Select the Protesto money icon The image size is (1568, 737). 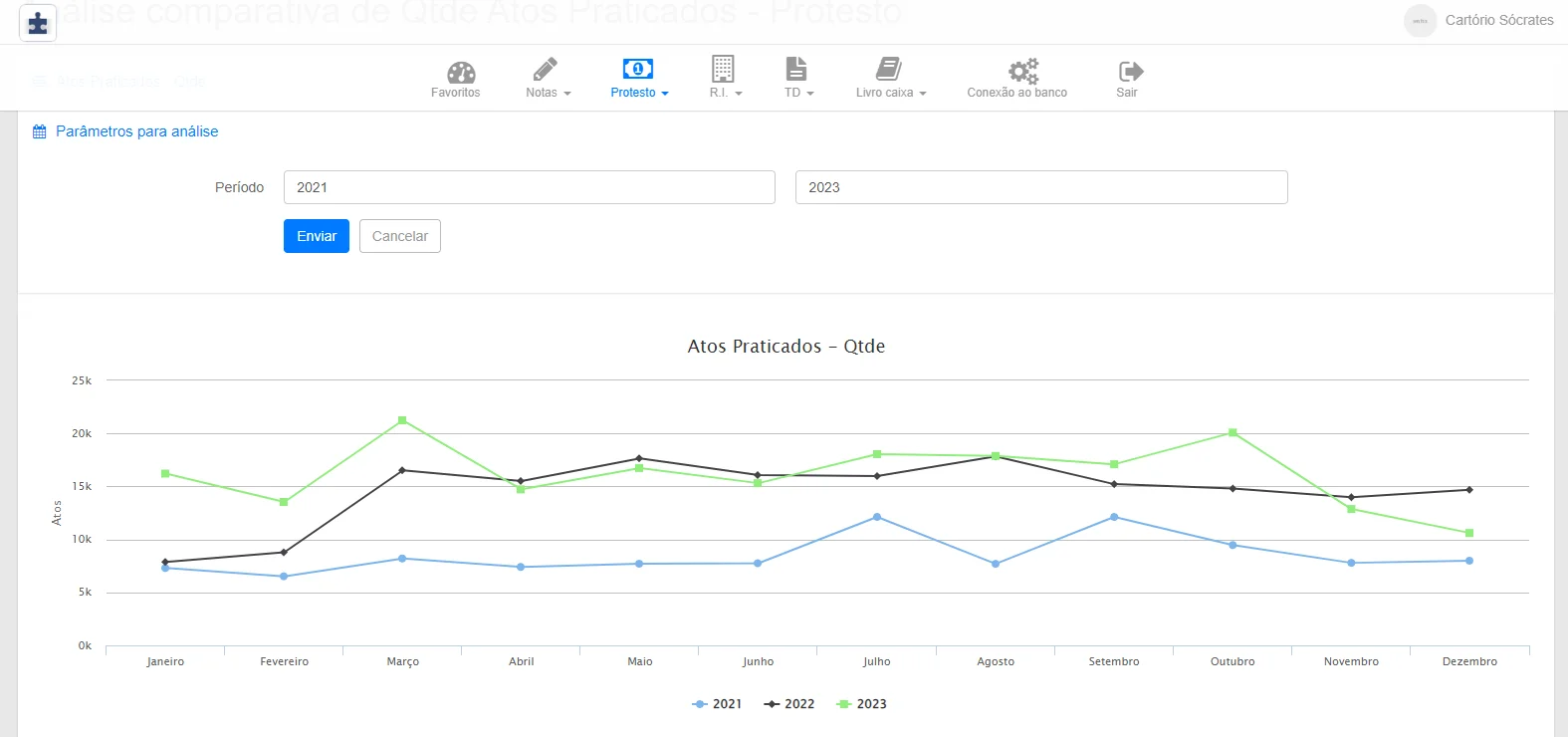pyautogui.click(x=638, y=69)
